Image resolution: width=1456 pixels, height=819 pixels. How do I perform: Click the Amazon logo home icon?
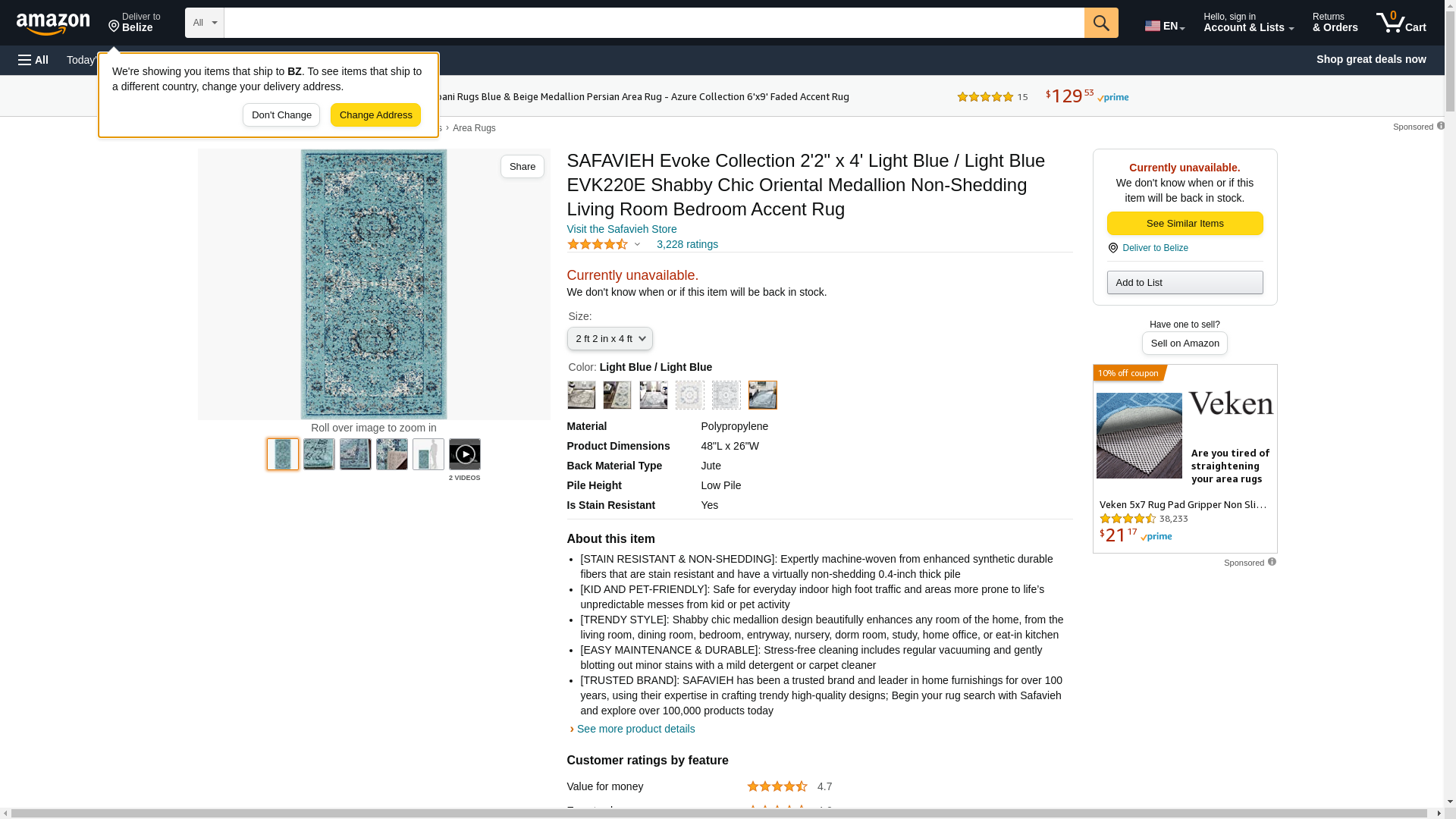[53, 24]
